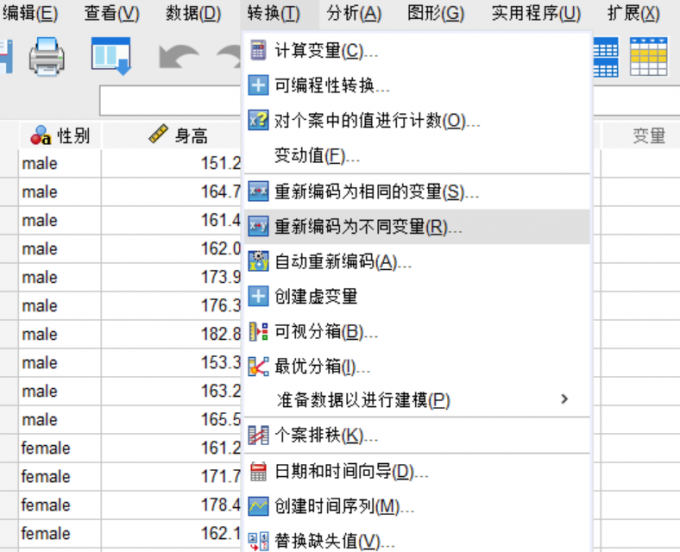The height and width of the screenshot is (552, 680).
Task: Click the recode icon beside 重新编码为相同的变量
Action: pyautogui.click(x=258, y=191)
